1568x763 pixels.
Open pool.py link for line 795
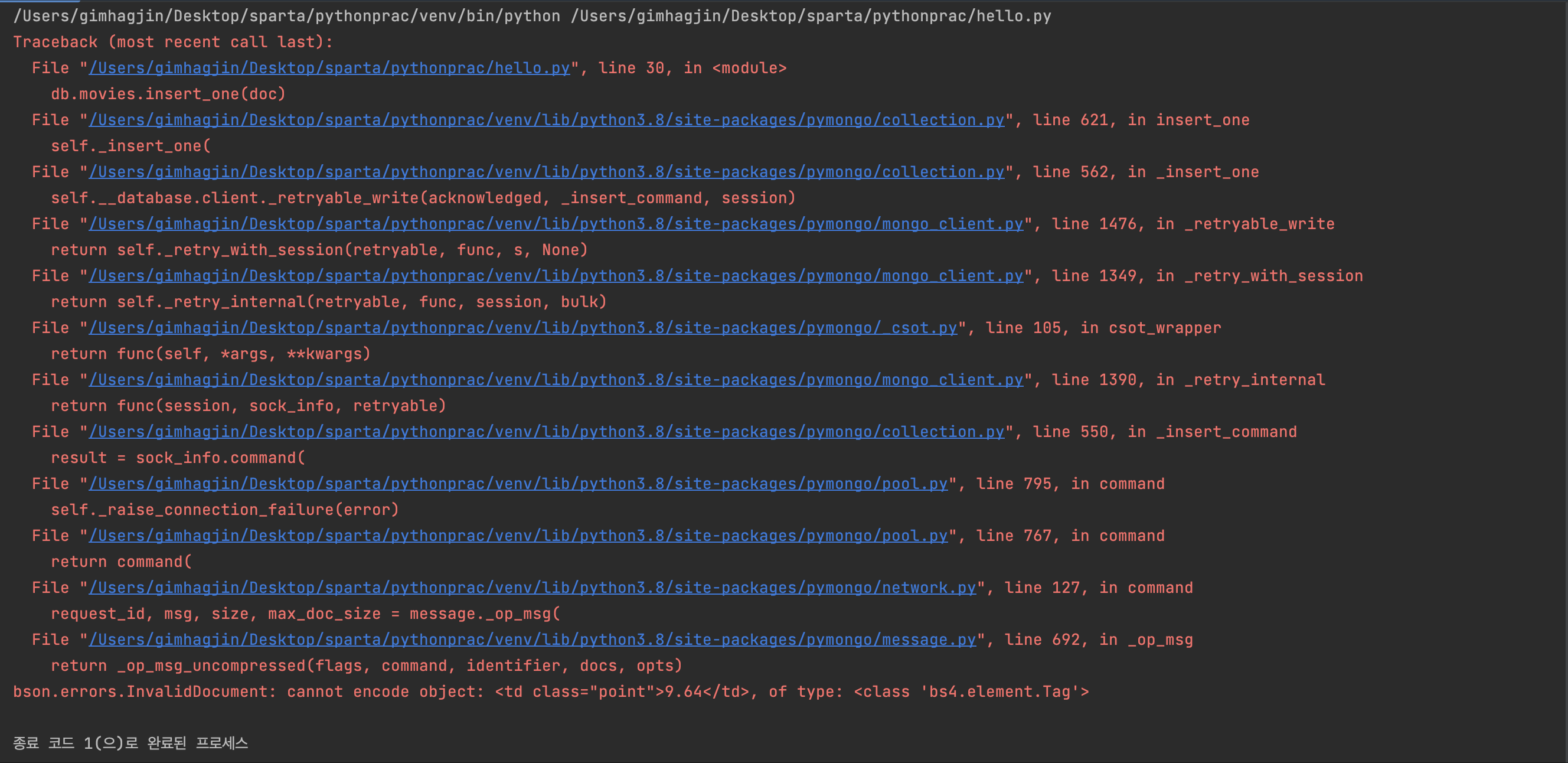518,484
